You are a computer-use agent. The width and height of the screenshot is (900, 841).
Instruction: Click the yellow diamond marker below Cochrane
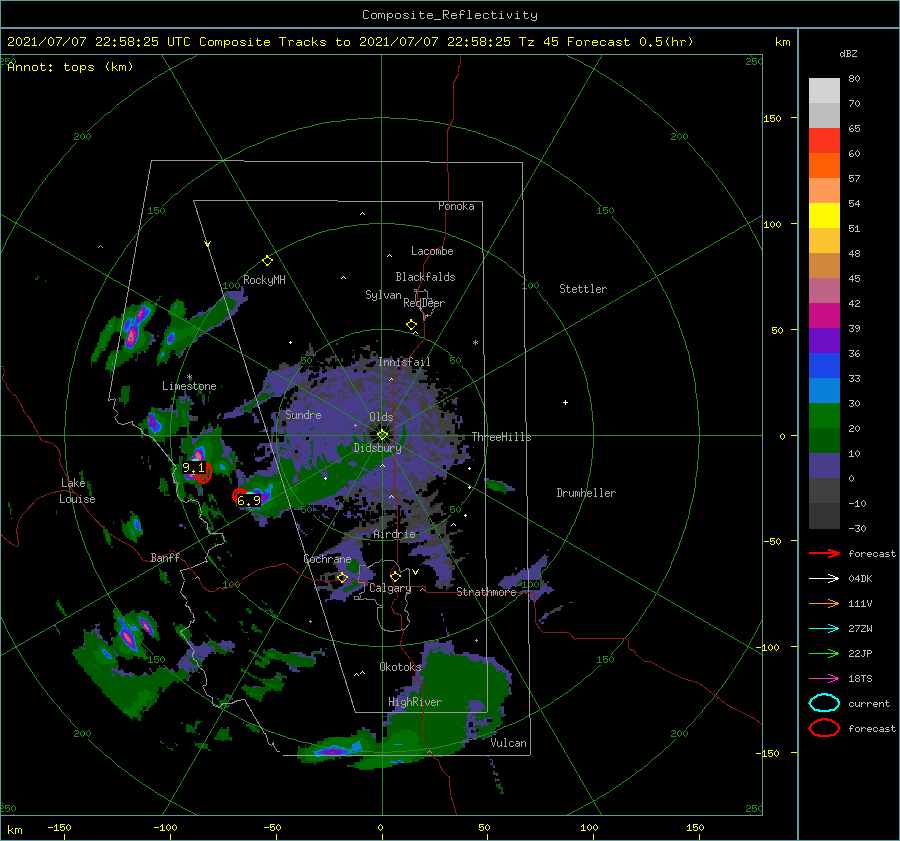342,577
